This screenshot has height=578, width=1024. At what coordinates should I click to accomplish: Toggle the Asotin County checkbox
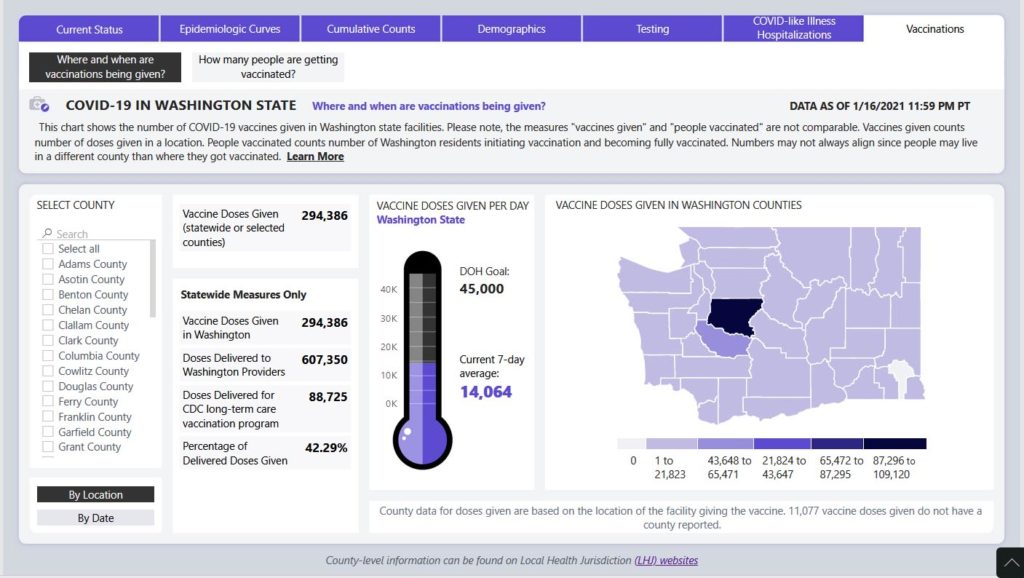click(x=48, y=279)
